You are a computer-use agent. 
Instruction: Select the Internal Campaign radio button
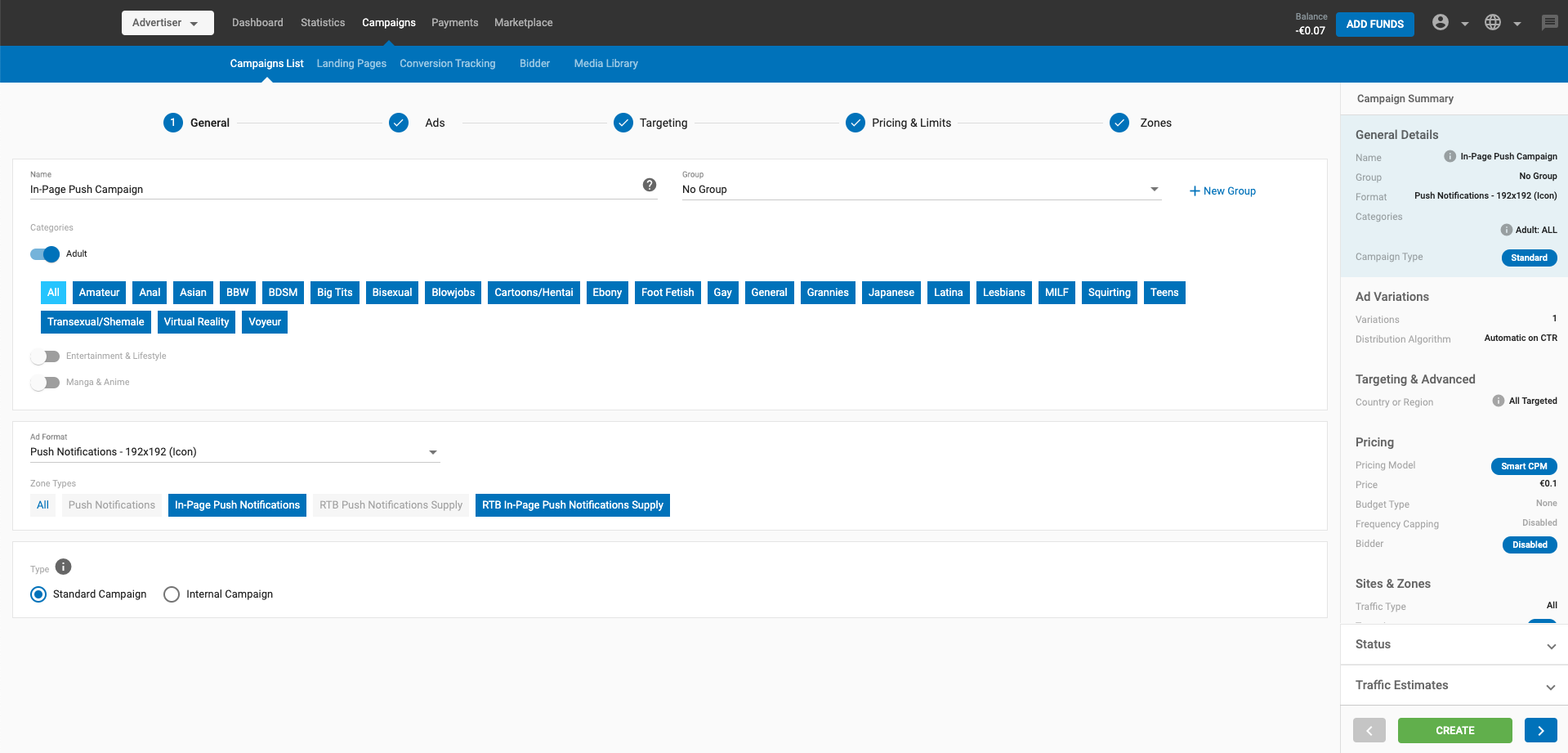point(172,594)
